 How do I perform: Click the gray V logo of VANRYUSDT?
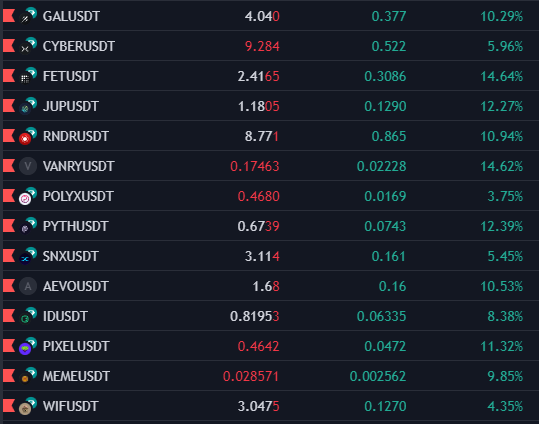pyautogui.click(x=28, y=166)
